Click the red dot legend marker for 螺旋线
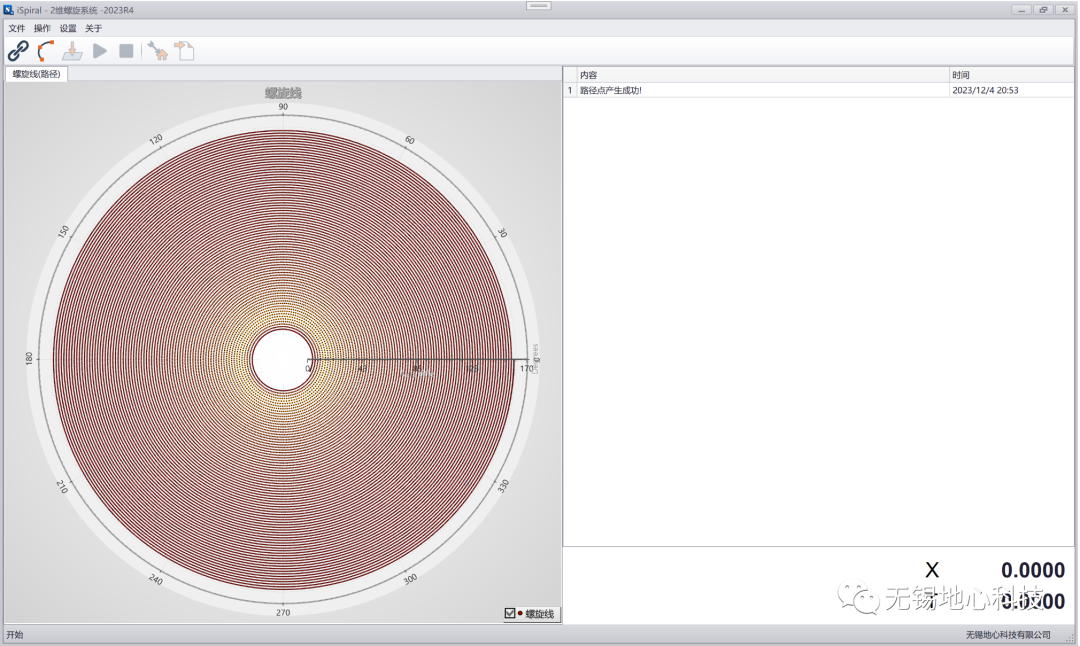The width and height of the screenshot is (1080, 646). [x=520, y=614]
